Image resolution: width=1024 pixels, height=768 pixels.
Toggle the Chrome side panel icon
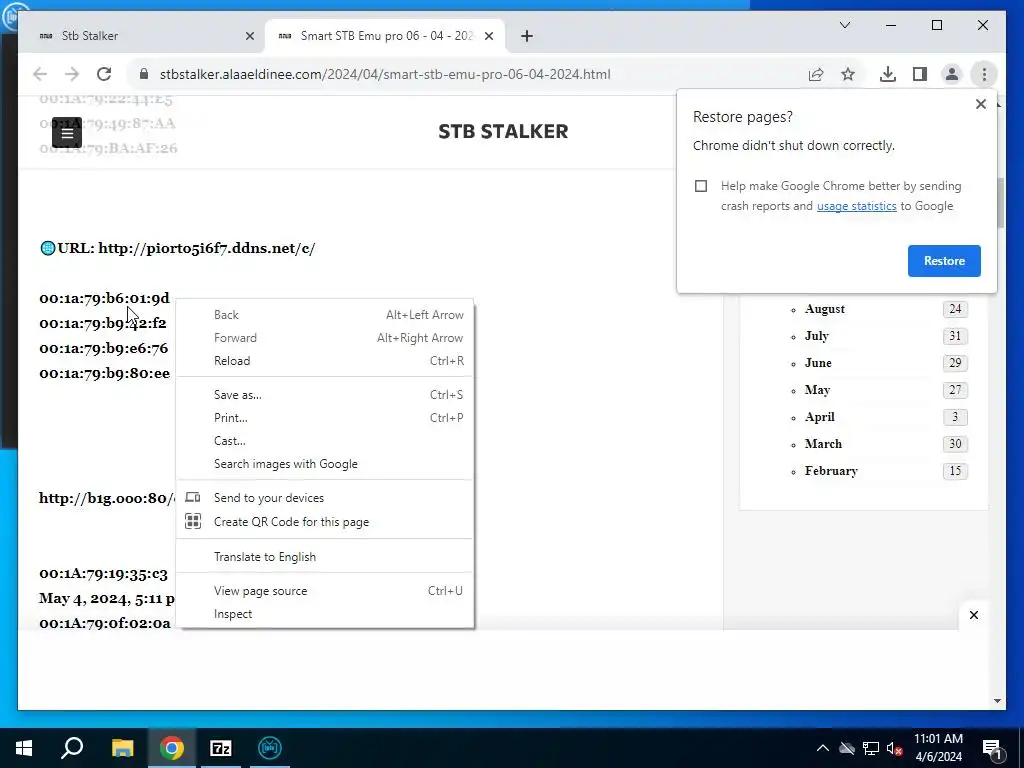coord(920,74)
